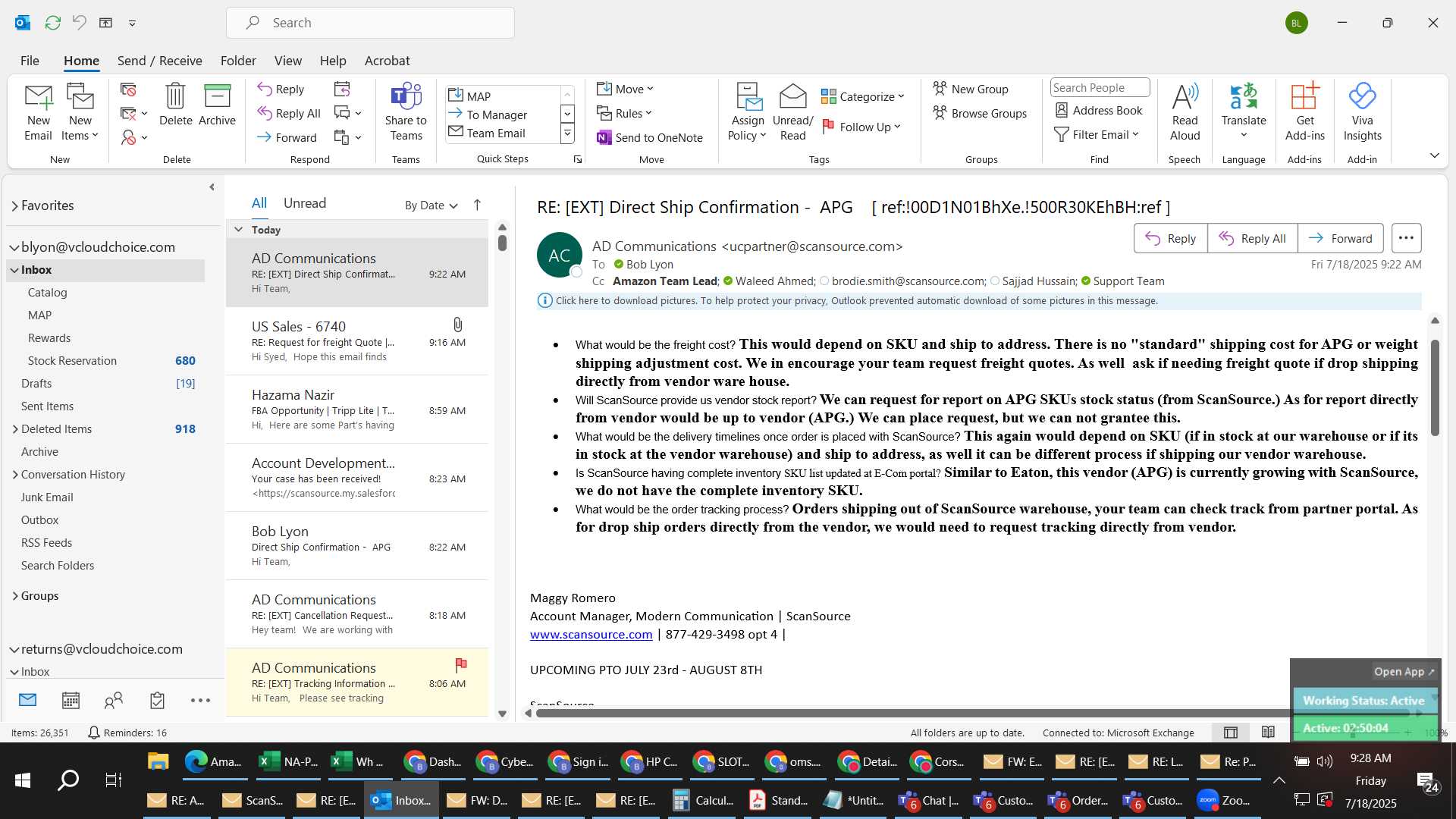Click Reply All in reading pane
This screenshot has width=1456, height=819.
[1252, 238]
